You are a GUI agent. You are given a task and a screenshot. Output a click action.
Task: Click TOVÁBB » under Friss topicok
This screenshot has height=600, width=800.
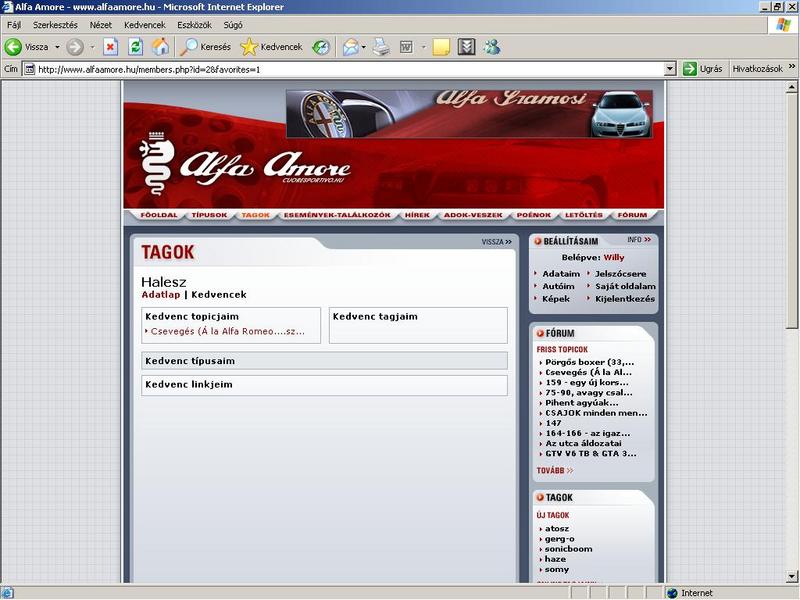click(555, 470)
